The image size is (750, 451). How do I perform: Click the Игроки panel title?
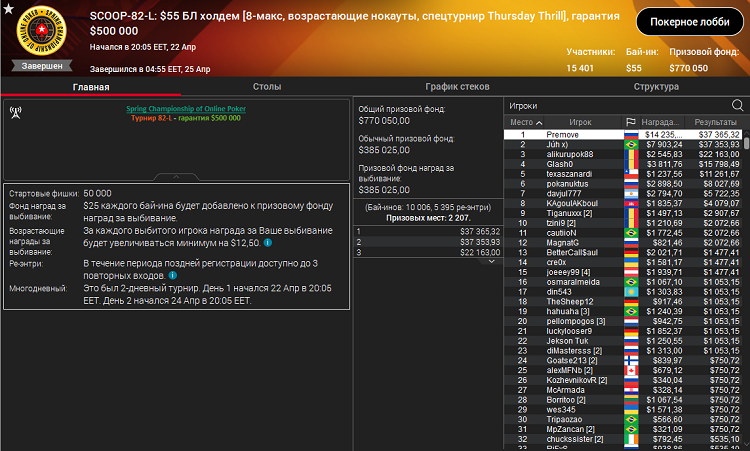coord(523,106)
